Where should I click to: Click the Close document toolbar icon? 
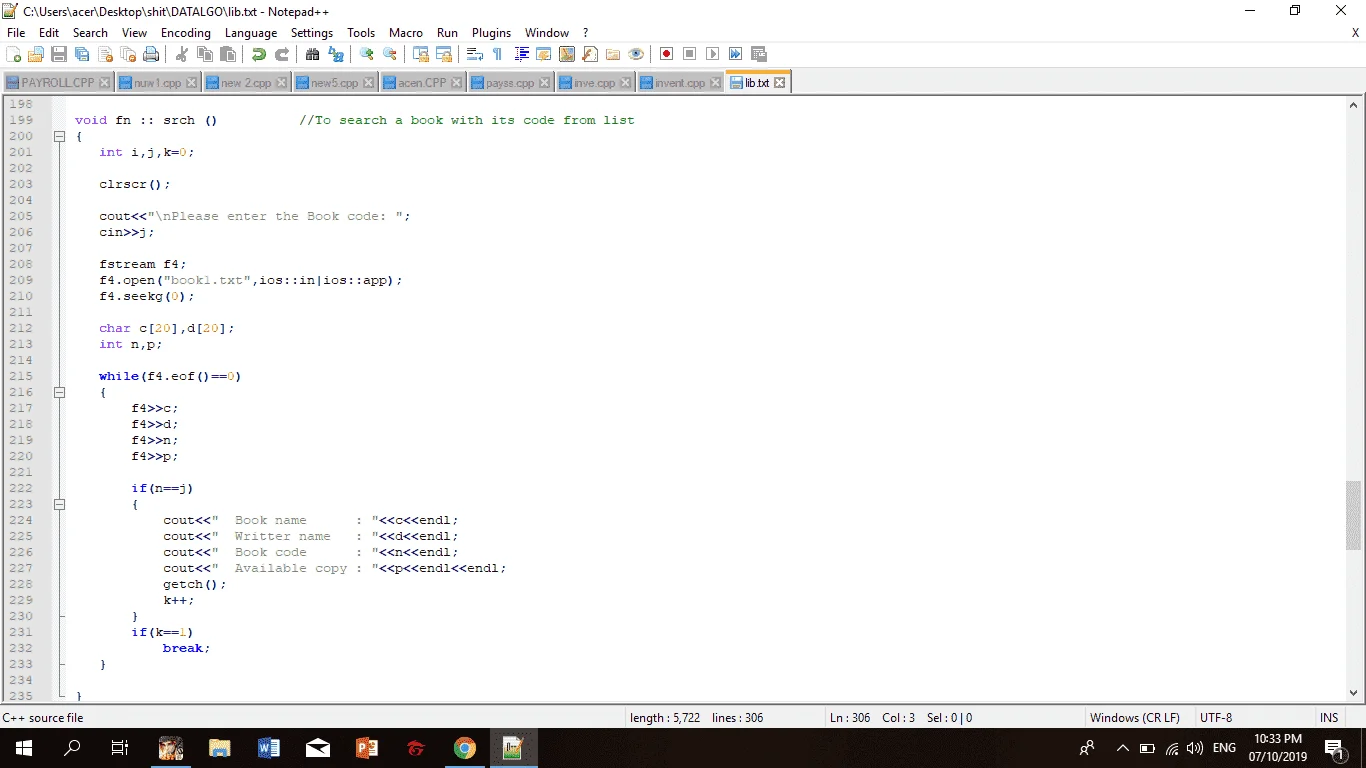tap(105, 54)
